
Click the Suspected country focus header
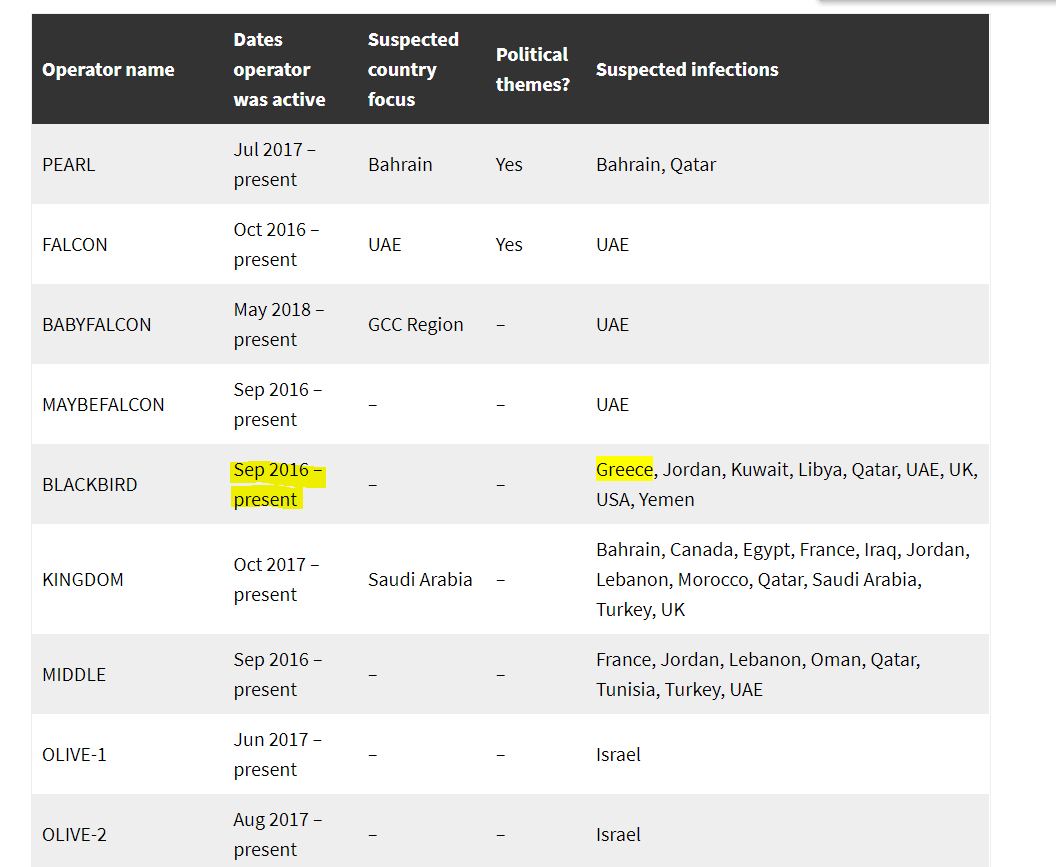click(x=414, y=69)
